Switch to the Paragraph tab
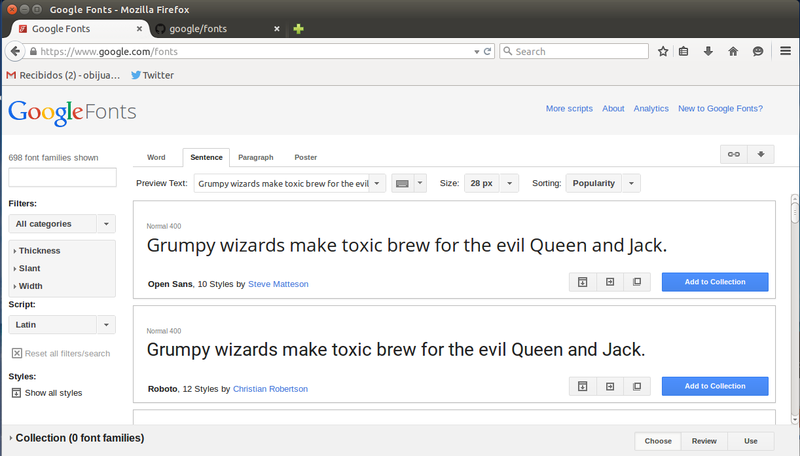 click(255, 157)
